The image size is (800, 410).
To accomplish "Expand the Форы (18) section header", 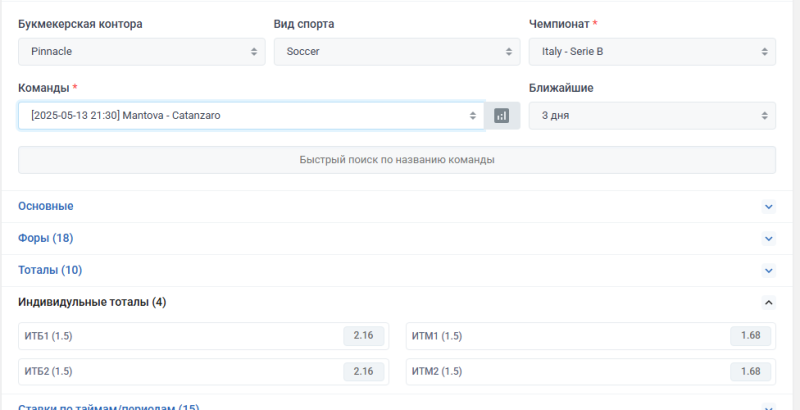I will pos(46,238).
